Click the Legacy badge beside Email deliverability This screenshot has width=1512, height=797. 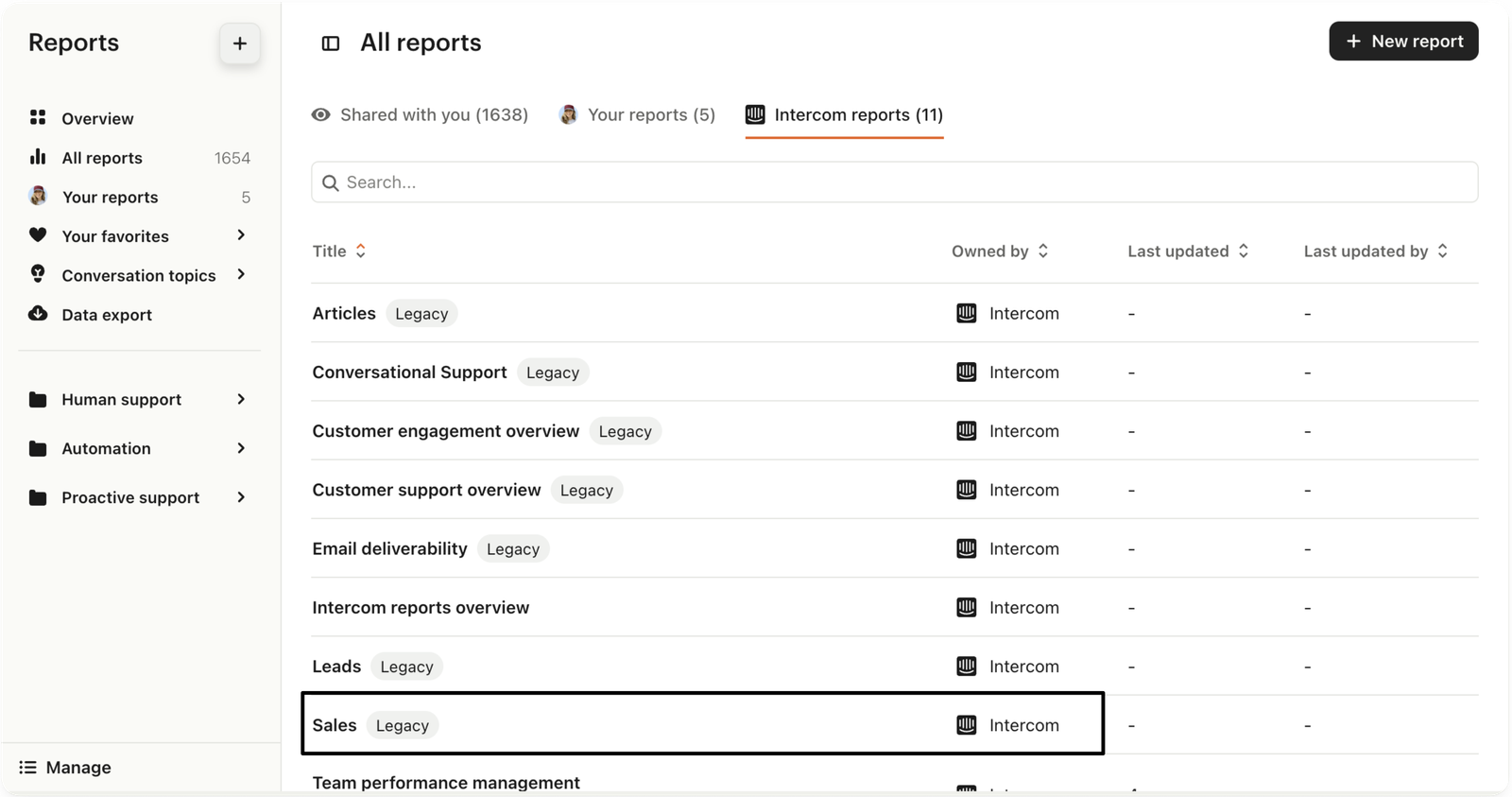coord(513,549)
